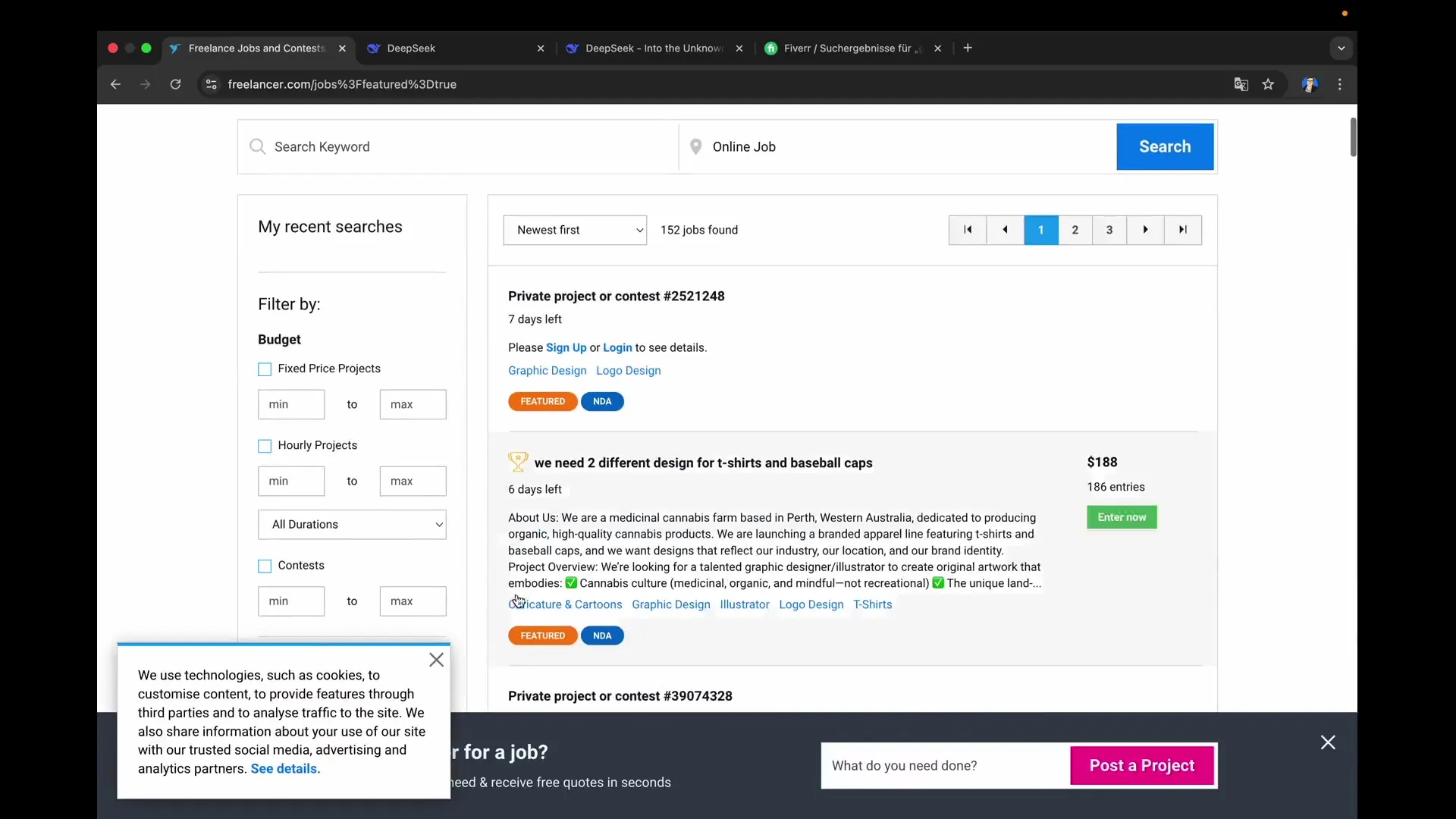Open the Sign Up link
This screenshot has width=1456, height=819.
(566, 347)
